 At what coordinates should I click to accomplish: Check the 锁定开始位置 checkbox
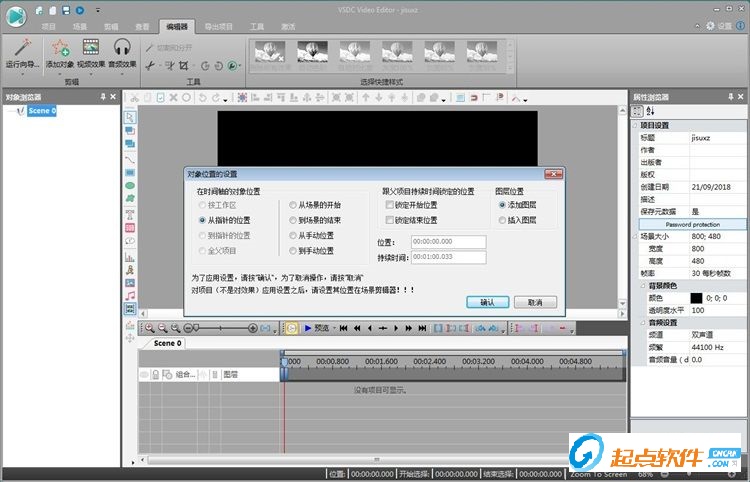tap(389, 205)
